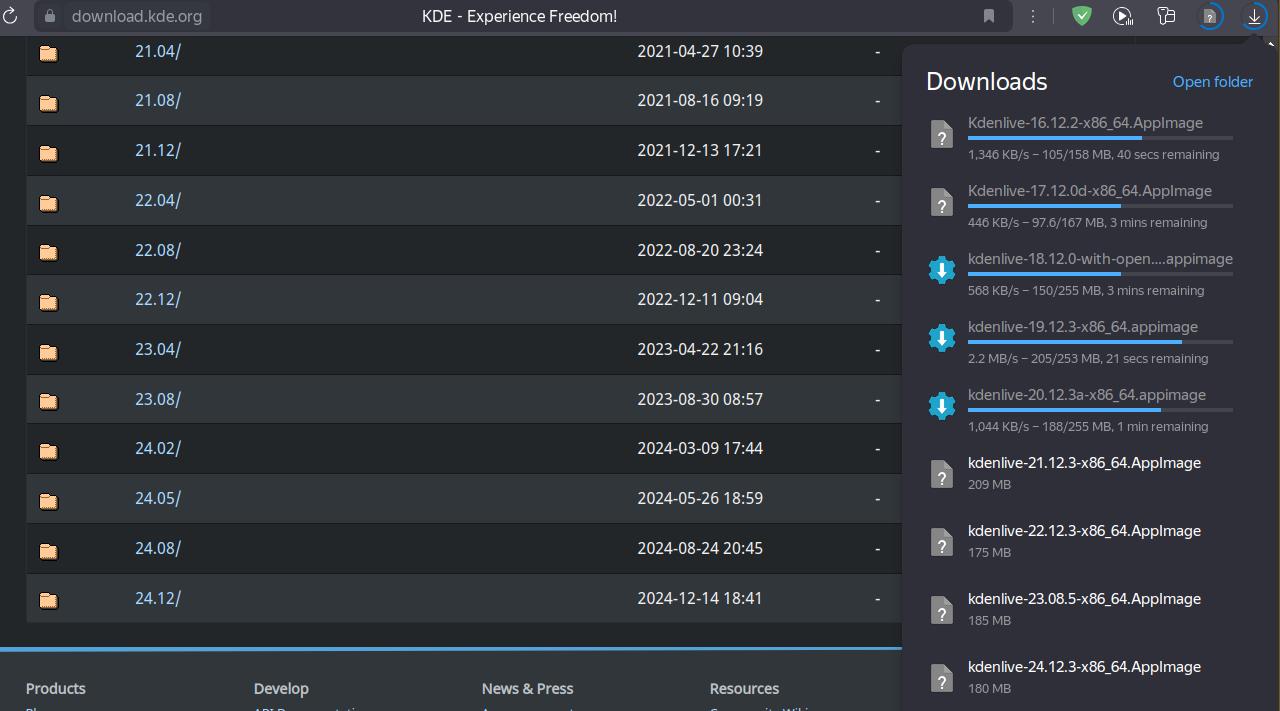This screenshot has height=711, width=1280.
Task: Open the 24.05/ release folder link
Action: [x=158, y=498]
